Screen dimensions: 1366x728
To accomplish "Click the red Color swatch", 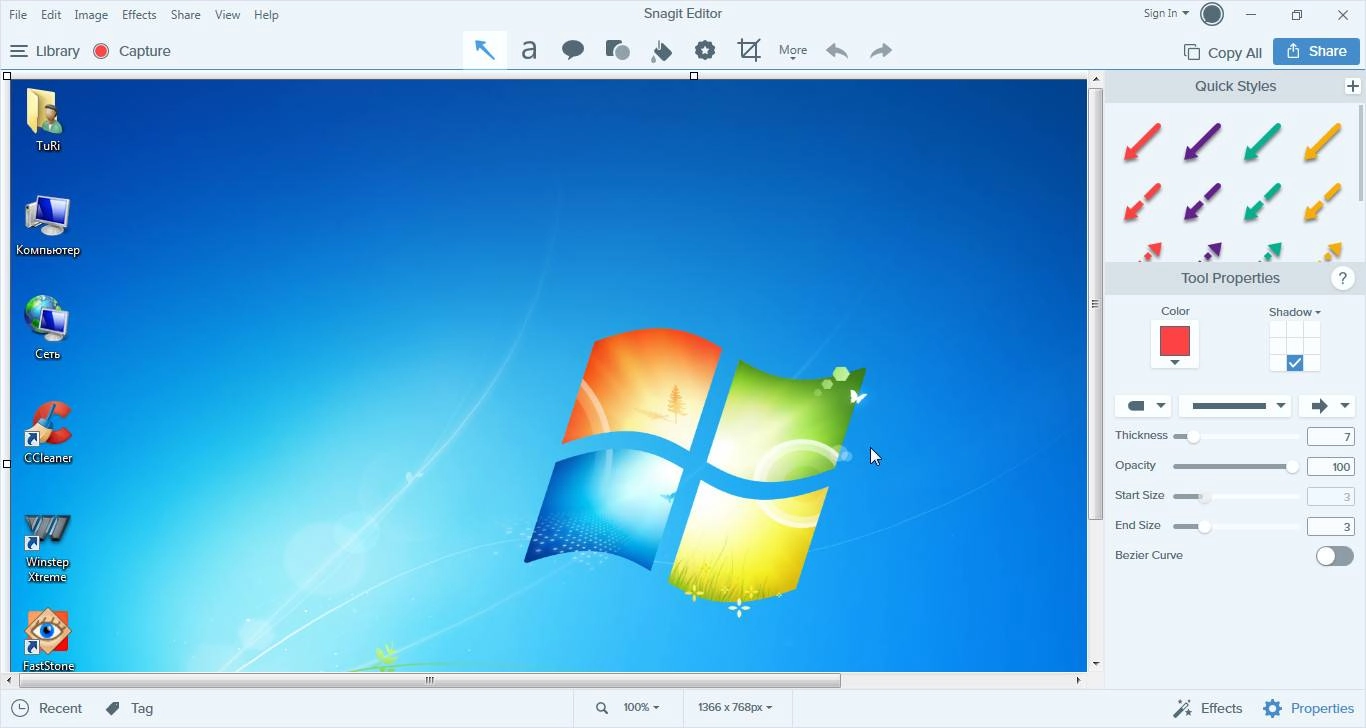I will pos(1175,341).
